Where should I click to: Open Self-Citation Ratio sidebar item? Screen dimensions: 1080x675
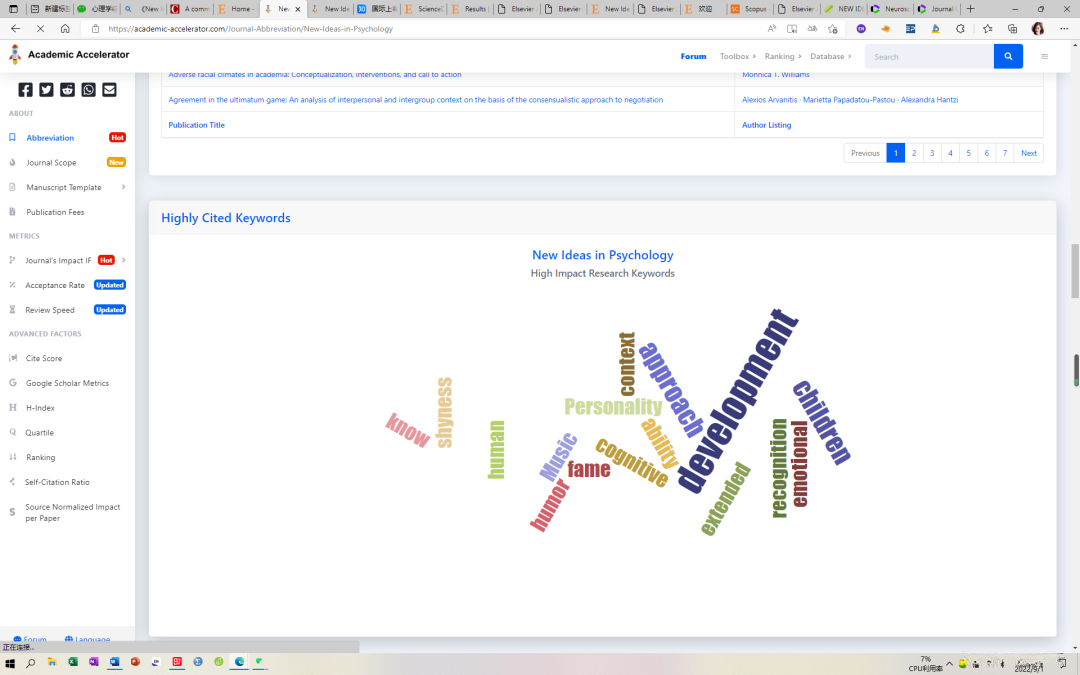[x=57, y=482]
